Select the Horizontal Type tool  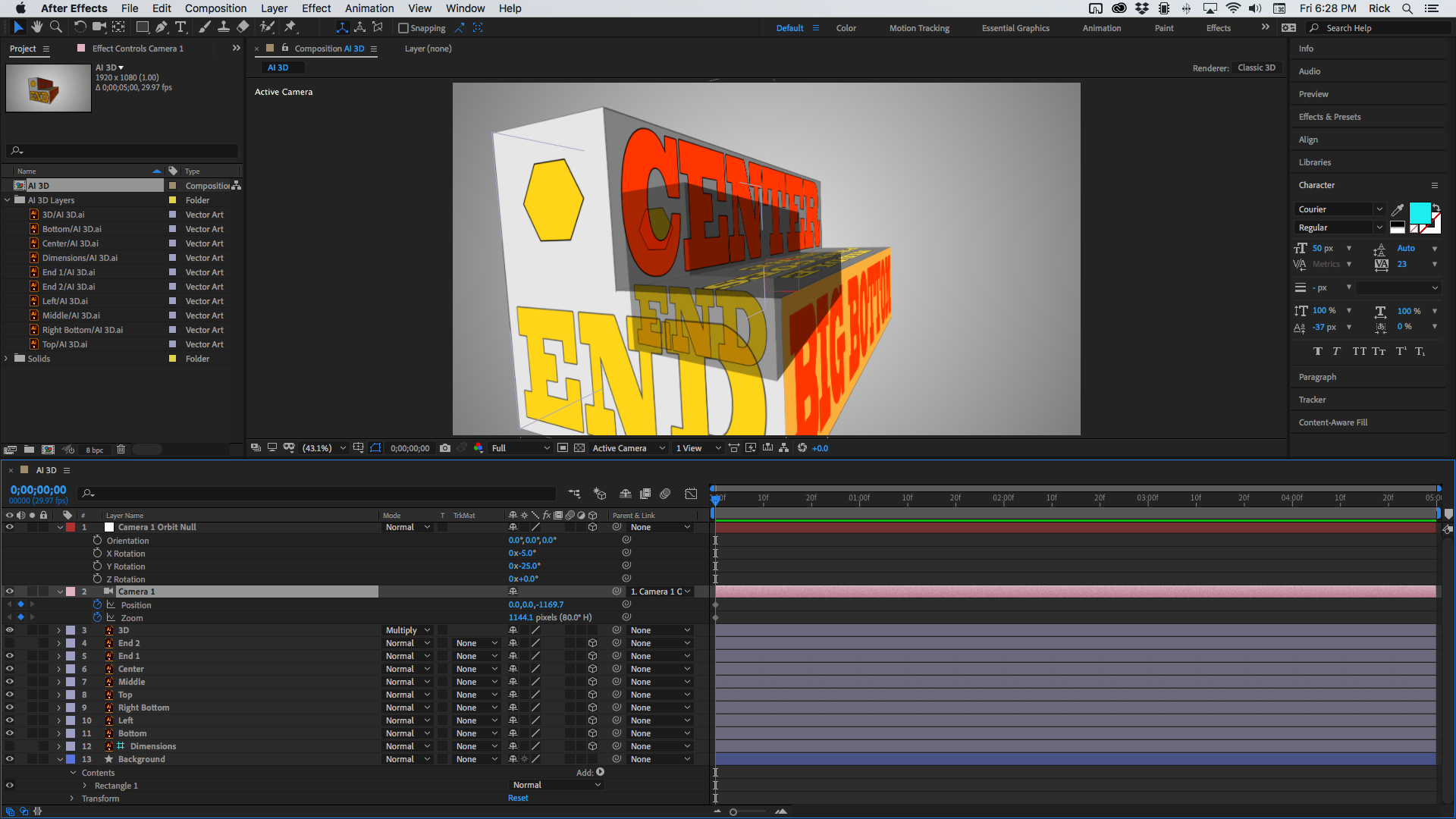coord(181,27)
